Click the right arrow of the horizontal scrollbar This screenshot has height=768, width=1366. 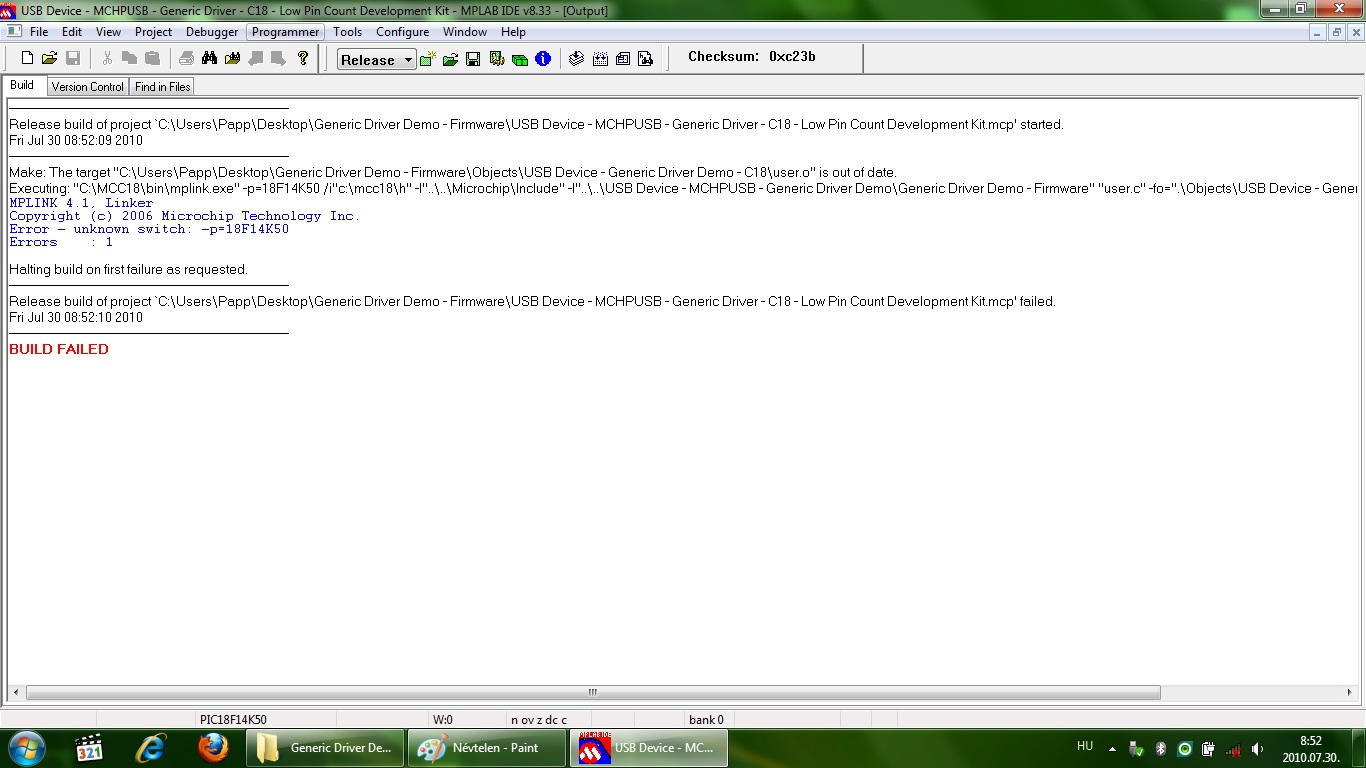pos(1350,692)
